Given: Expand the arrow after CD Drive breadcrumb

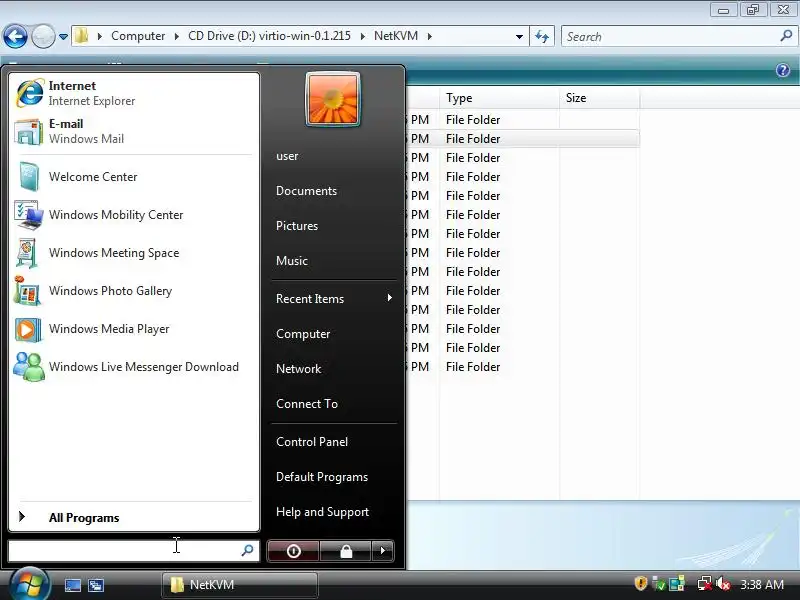Looking at the screenshot, I should (x=363, y=36).
